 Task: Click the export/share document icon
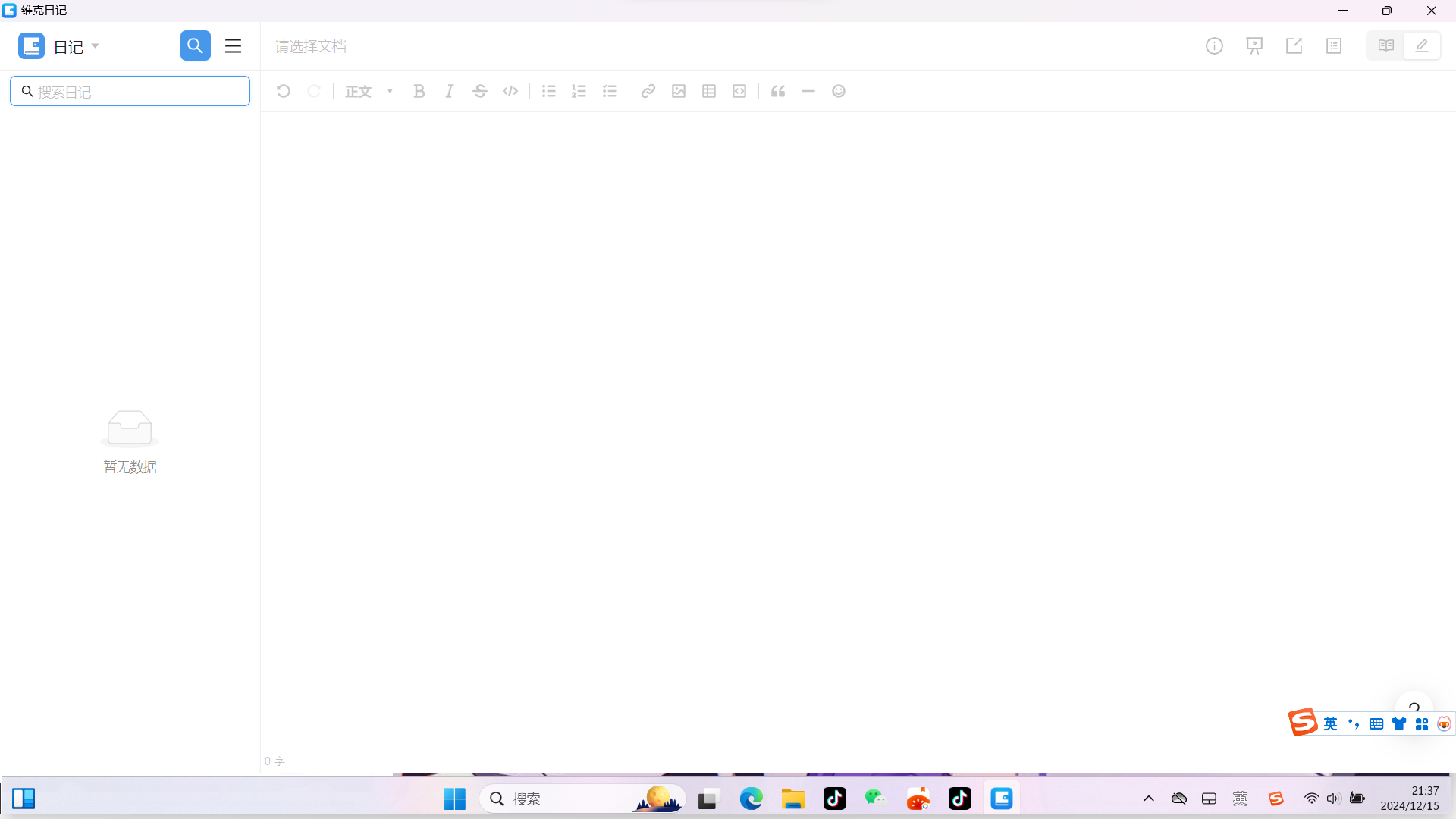click(1294, 46)
